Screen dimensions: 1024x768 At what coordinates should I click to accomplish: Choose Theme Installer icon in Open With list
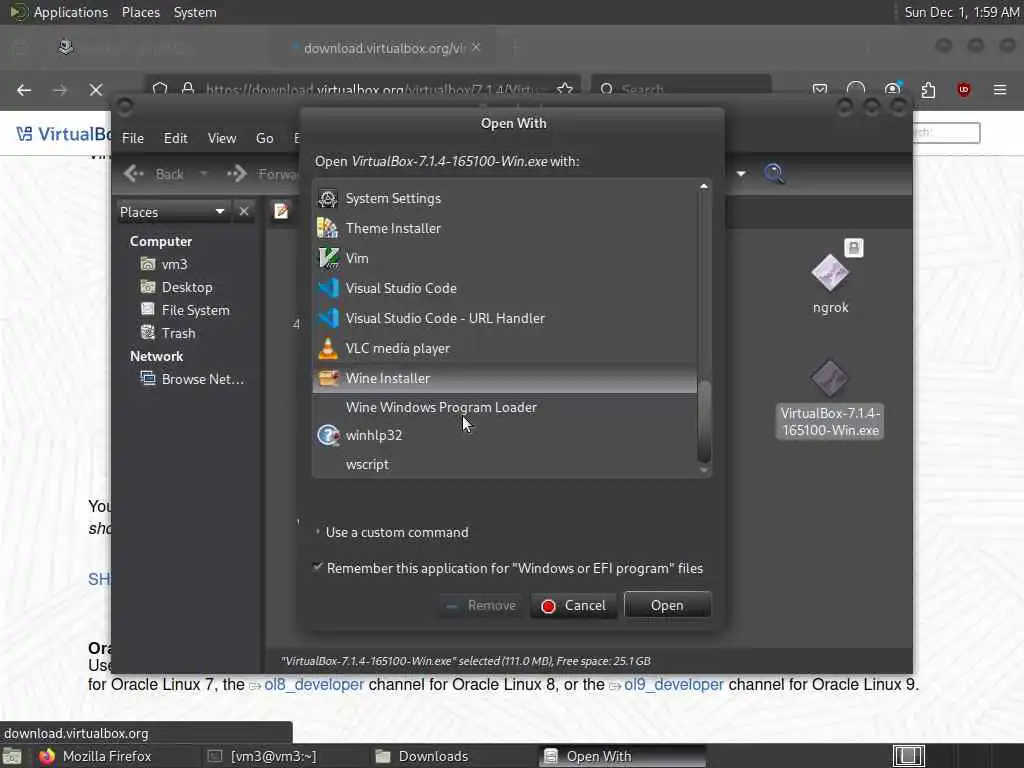(328, 228)
